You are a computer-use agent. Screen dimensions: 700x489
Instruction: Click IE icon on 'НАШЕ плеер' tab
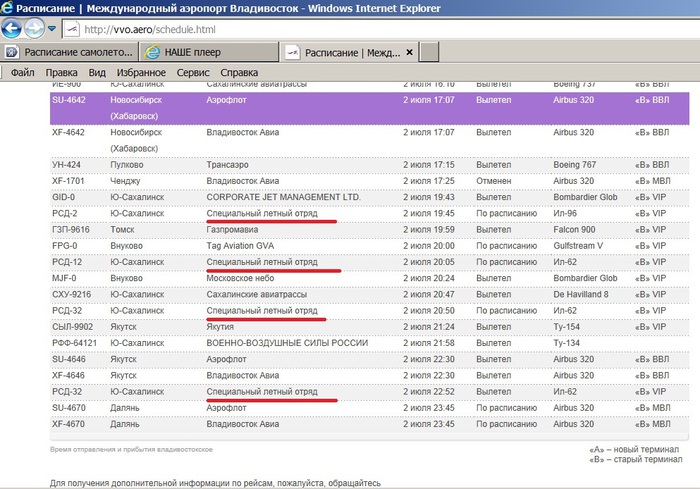(x=152, y=52)
